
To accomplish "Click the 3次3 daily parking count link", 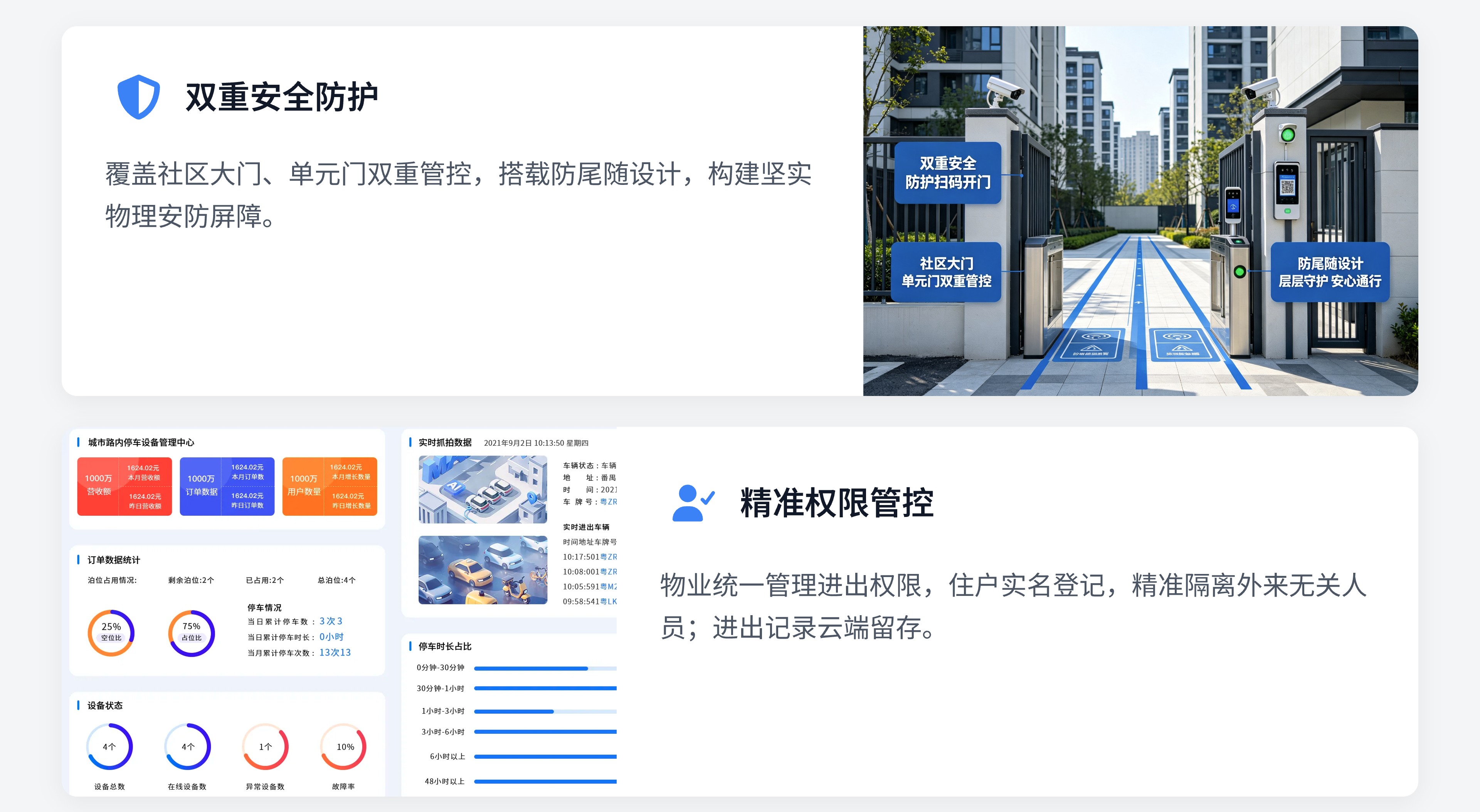I will [331, 621].
